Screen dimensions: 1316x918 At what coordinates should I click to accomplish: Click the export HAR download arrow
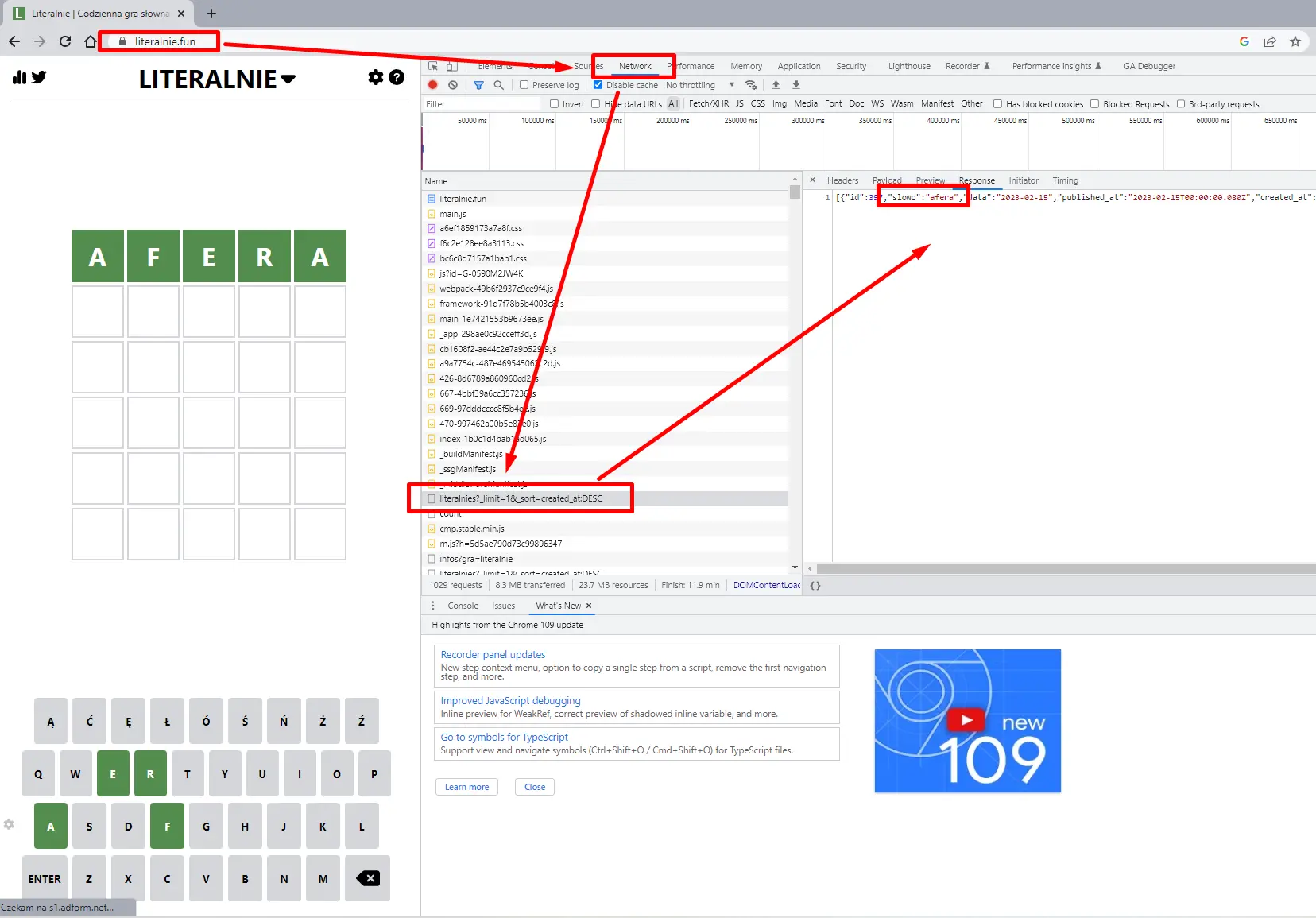coord(796,85)
